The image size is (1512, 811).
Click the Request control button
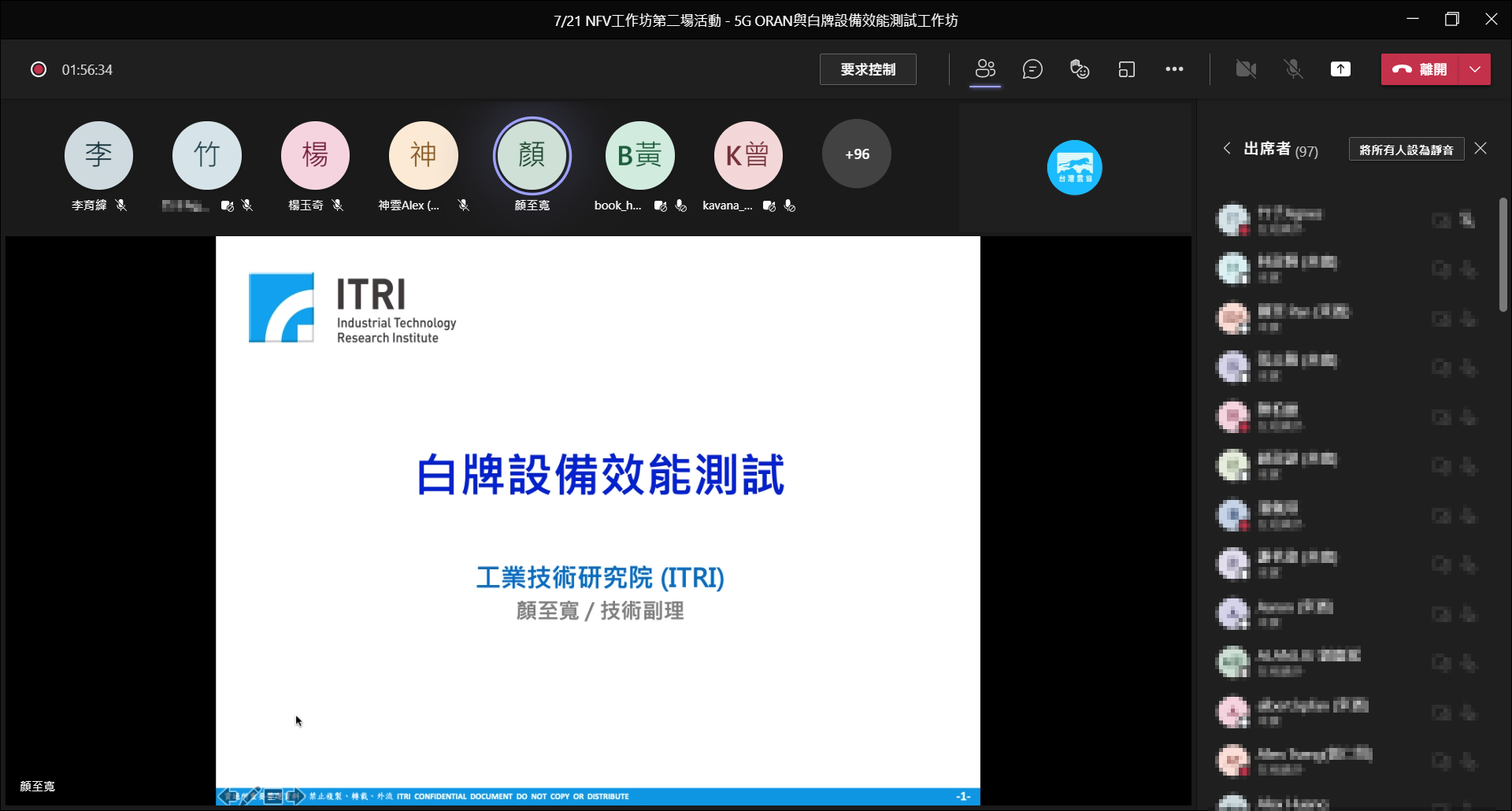[x=868, y=69]
